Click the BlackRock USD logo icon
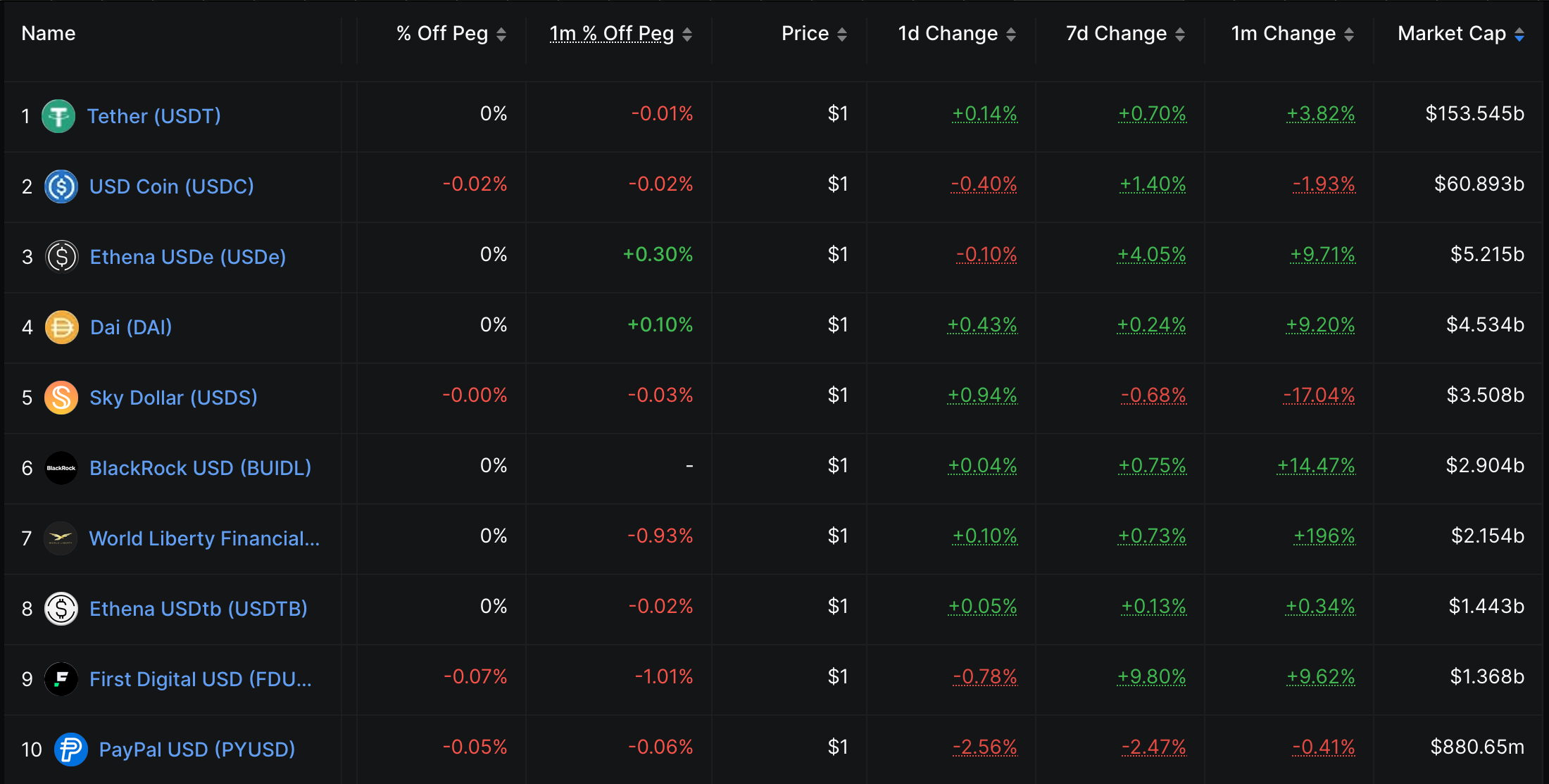Screen dimensions: 1549x784 click(x=61, y=468)
